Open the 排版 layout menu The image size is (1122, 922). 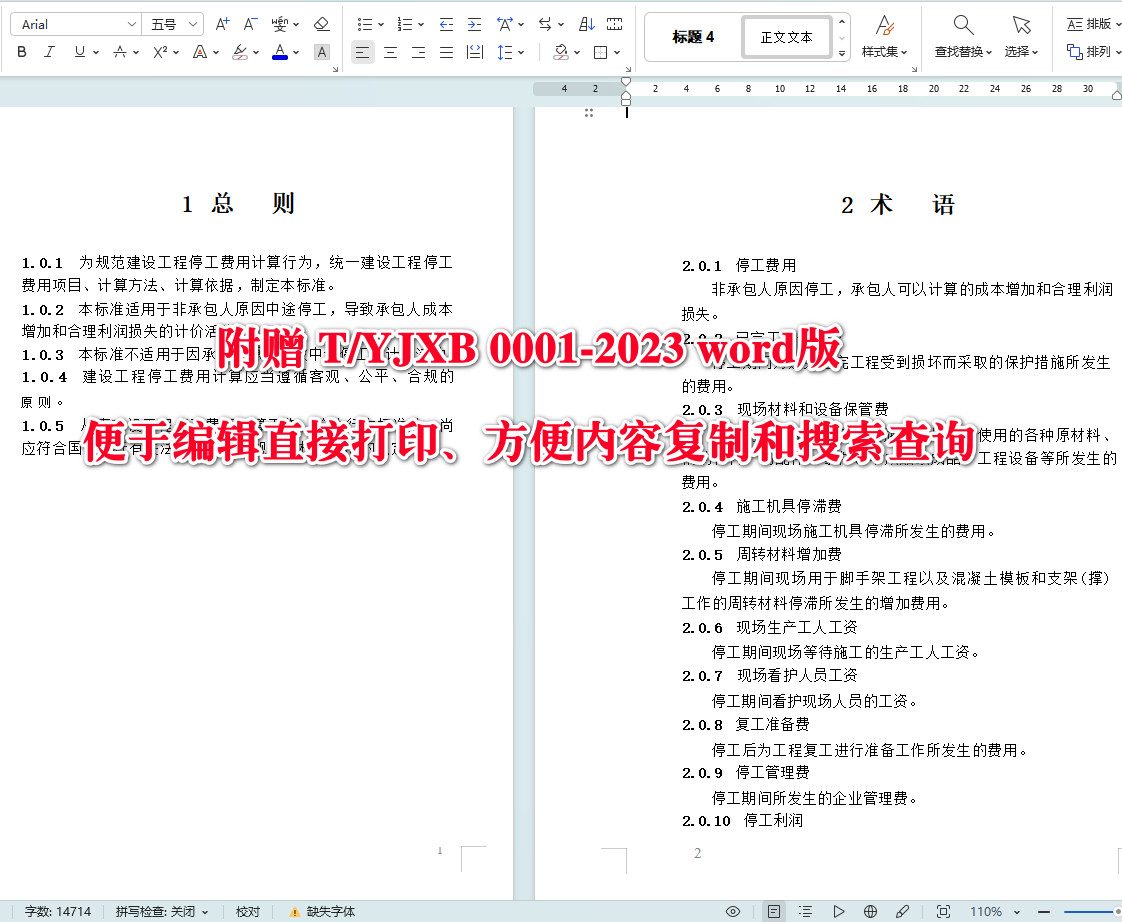pos(1094,24)
